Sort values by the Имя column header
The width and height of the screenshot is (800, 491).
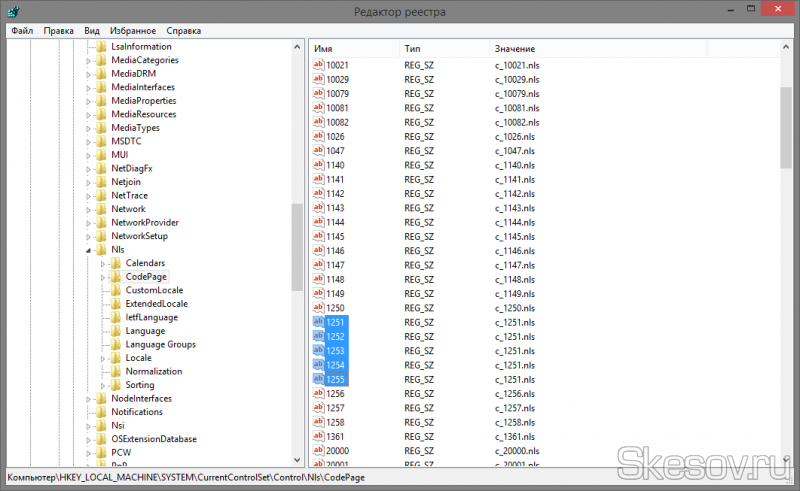(350, 49)
